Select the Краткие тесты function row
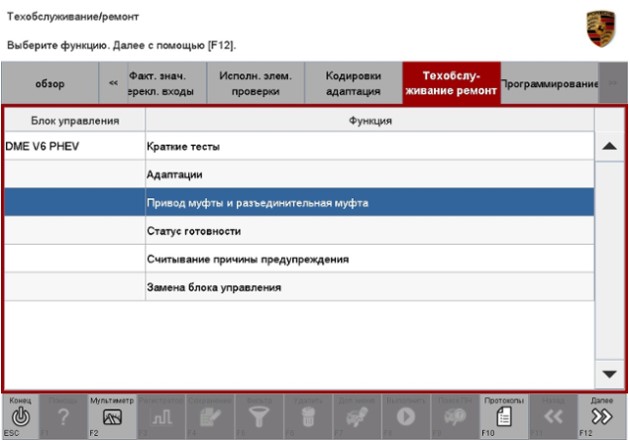 [x=369, y=147]
